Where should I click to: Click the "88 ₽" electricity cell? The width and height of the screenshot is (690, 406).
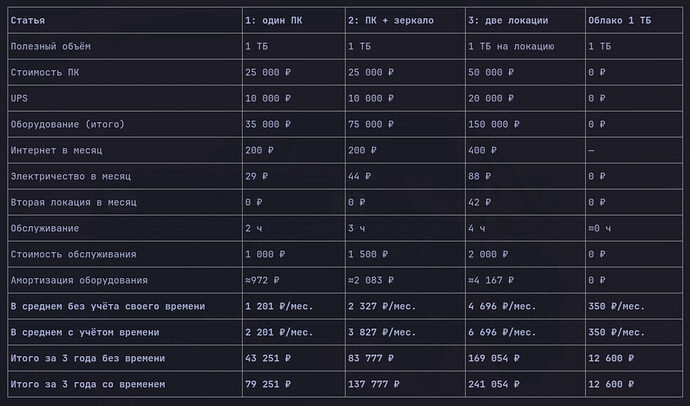pos(525,176)
